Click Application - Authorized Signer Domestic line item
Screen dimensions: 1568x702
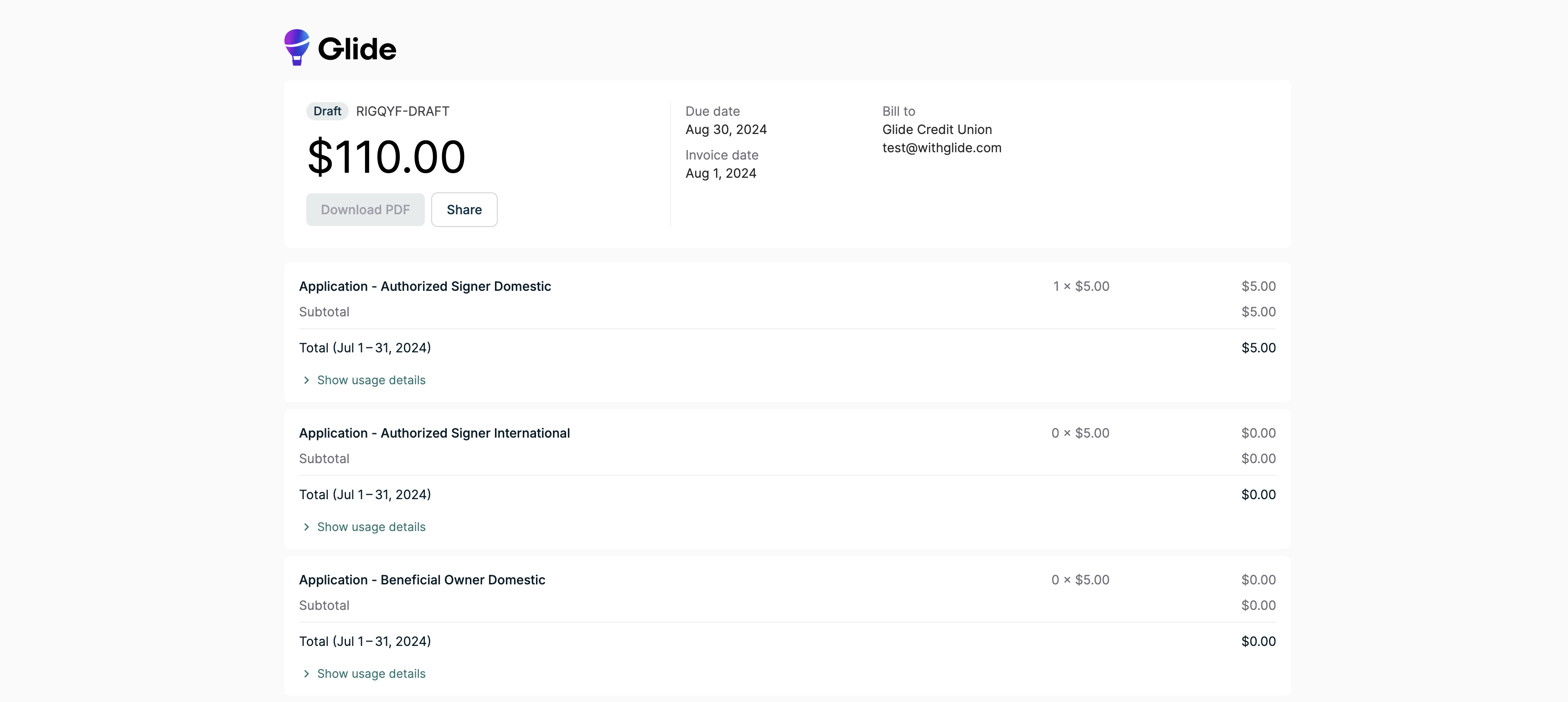coord(425,286)
